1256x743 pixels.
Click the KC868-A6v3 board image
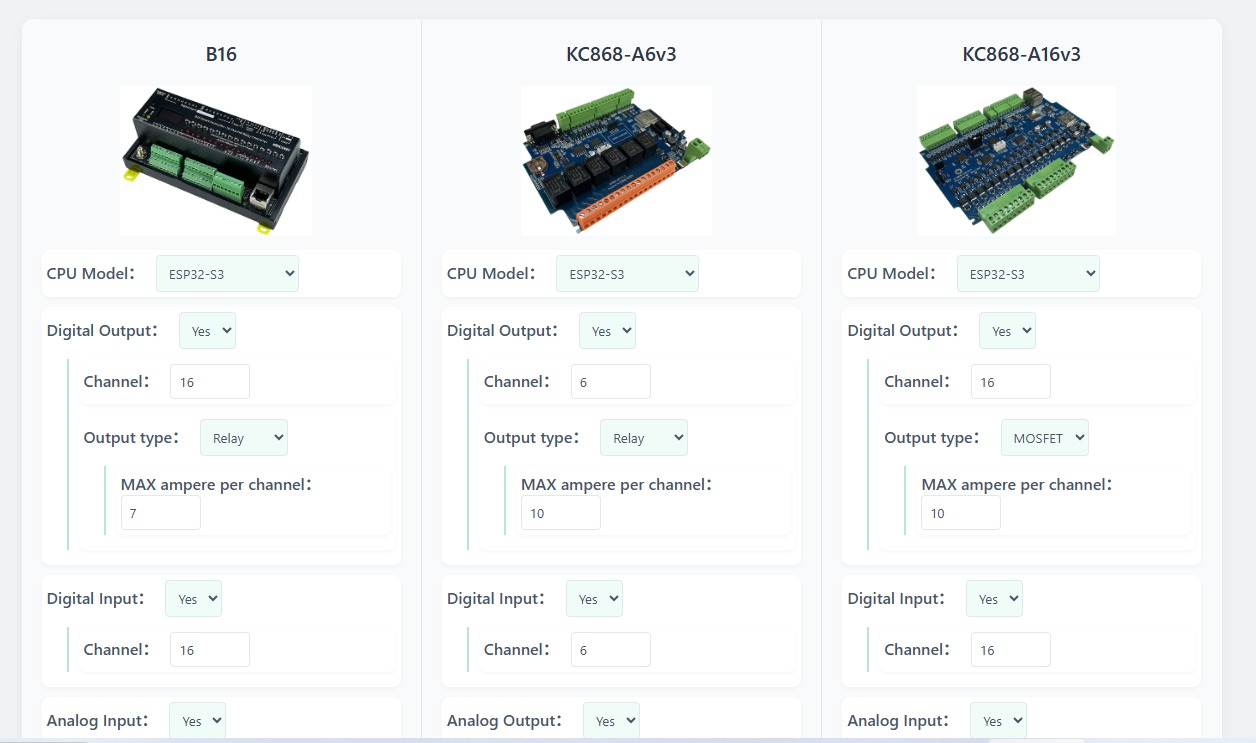coord(616,160)
